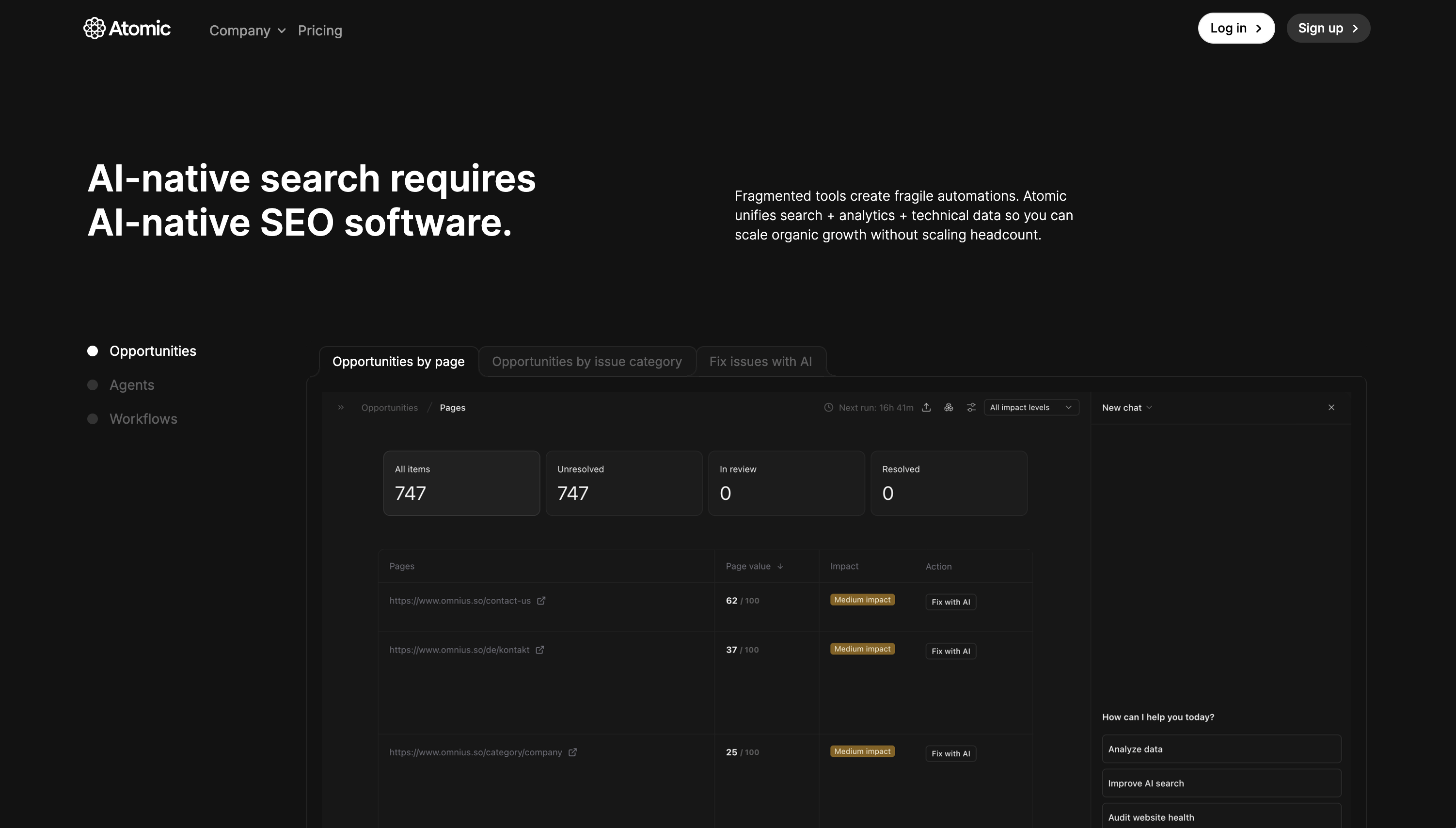Switch to Fix issues with AI tab

click(760, 362)
